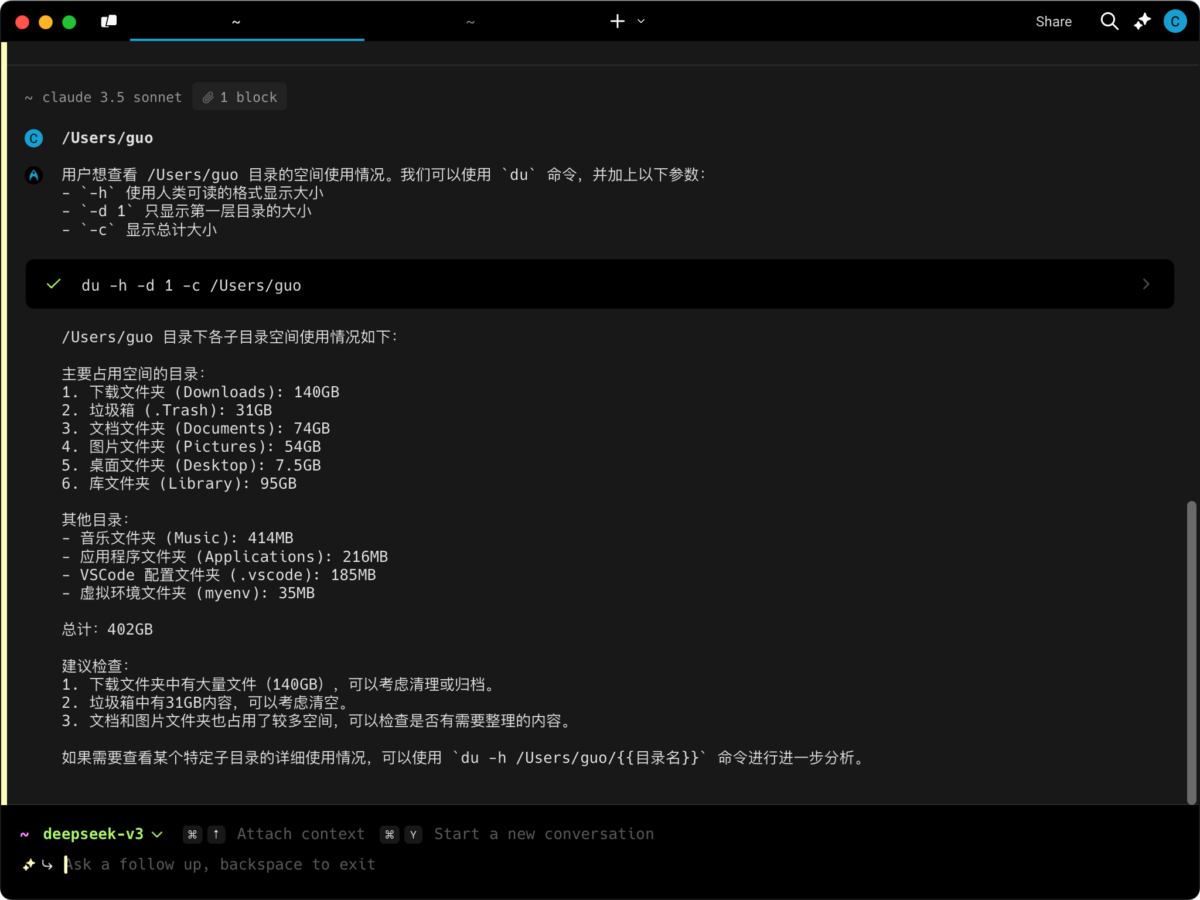Image resolution: width=1200 pixels, height=900 pixels.
Task: Click the Share button
Action: coord(1053,21)
